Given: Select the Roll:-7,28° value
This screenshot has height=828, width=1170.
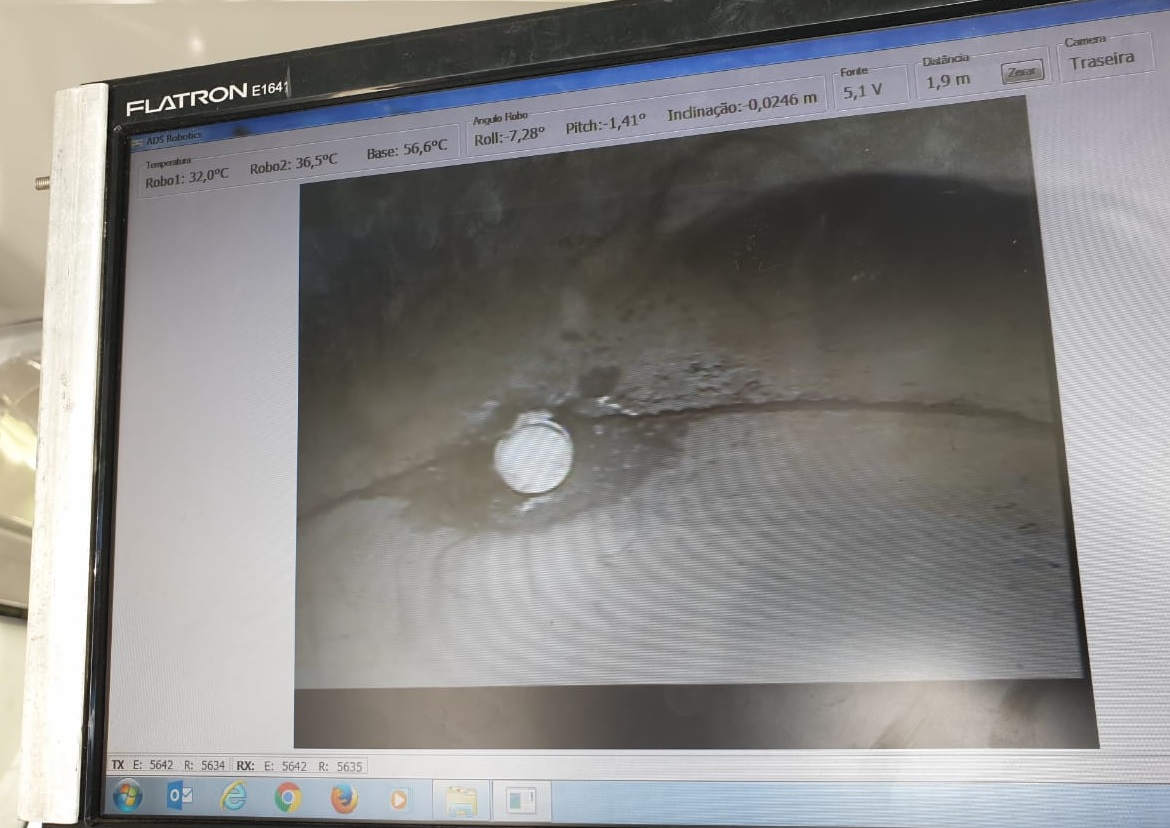Looking at the screenshot, I should 510,137.
